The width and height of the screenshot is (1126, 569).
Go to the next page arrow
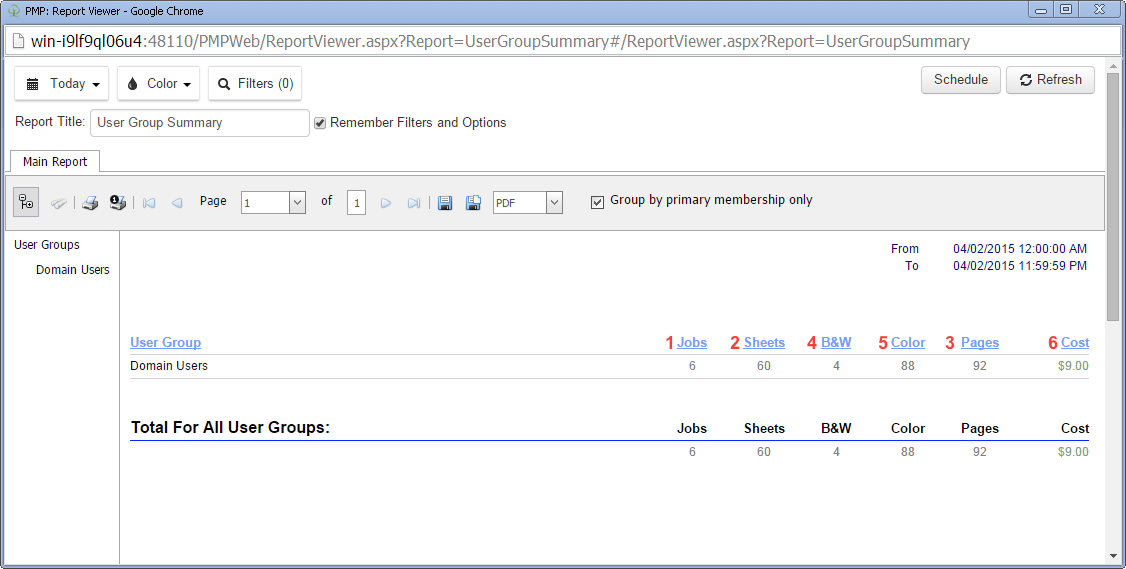[386, 203]
